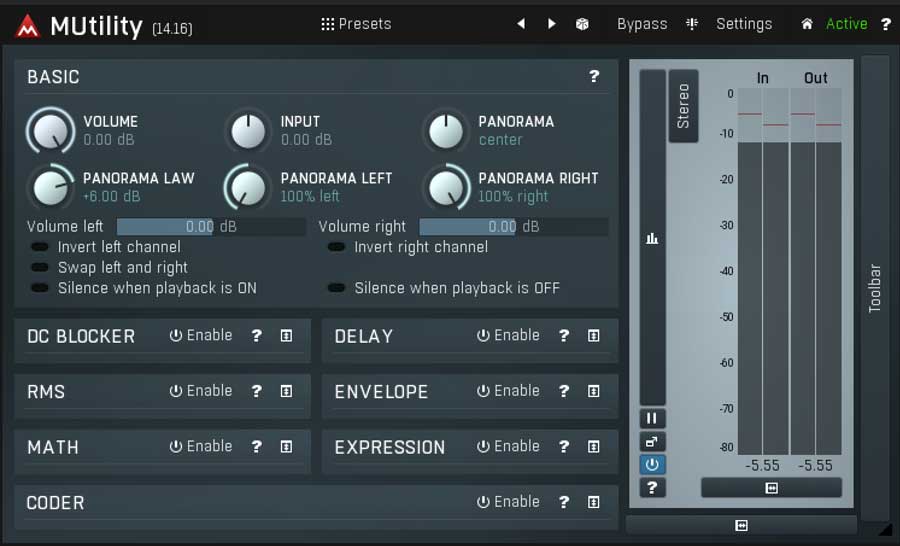
Task: Load the next preset arrow
Action: tap(552, 24)
